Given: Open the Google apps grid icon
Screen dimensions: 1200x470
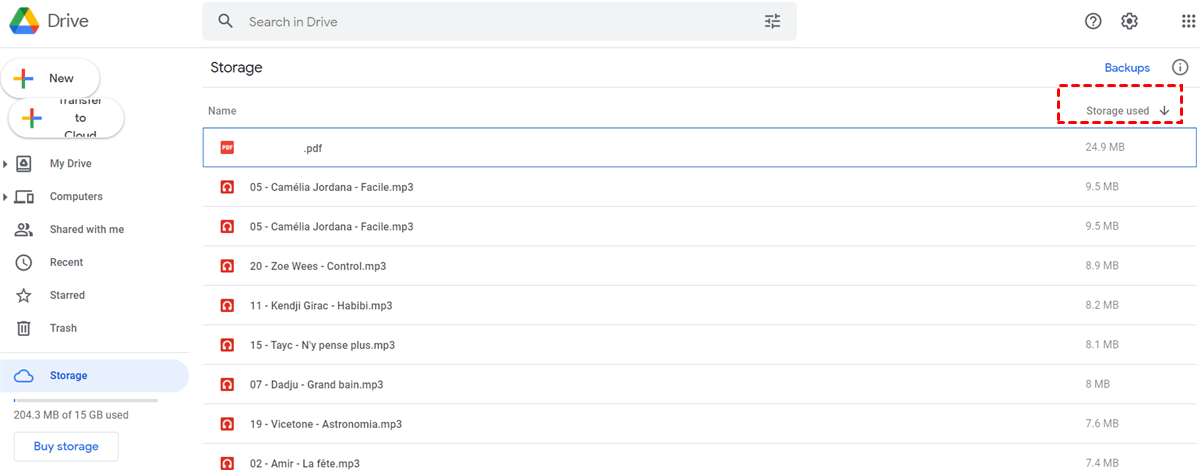Looking at the screenshot, I should tap(1188, 21).
